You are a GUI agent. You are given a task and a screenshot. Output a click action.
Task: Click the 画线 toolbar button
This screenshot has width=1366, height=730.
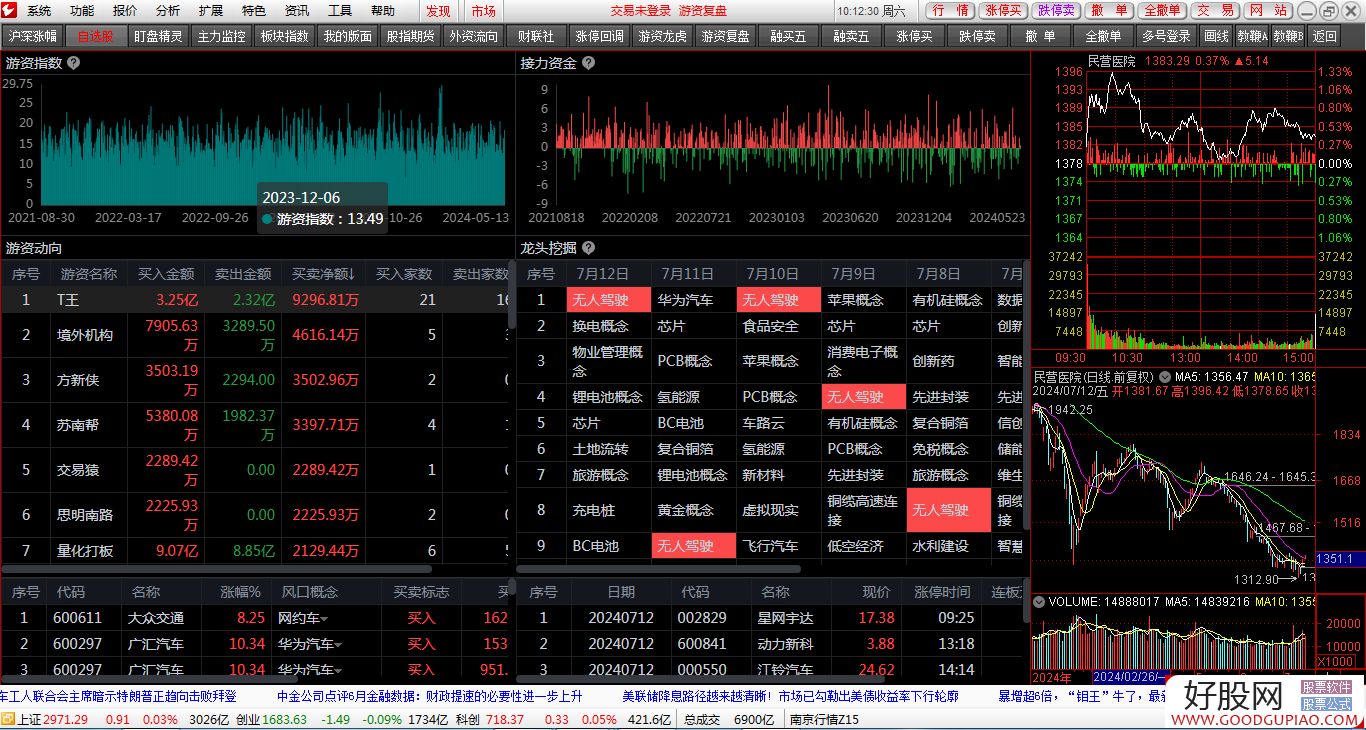click(x=1216, y=36)
